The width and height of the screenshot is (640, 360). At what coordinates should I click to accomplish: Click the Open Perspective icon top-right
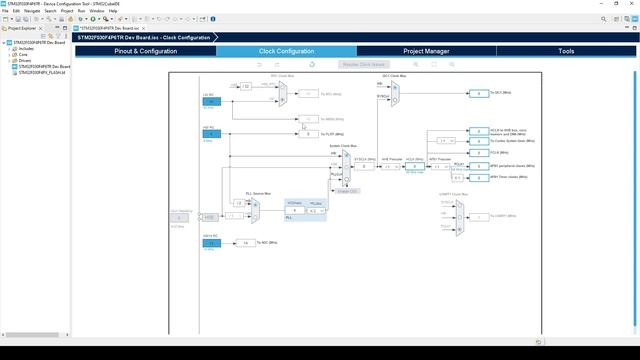pos(617,19)
